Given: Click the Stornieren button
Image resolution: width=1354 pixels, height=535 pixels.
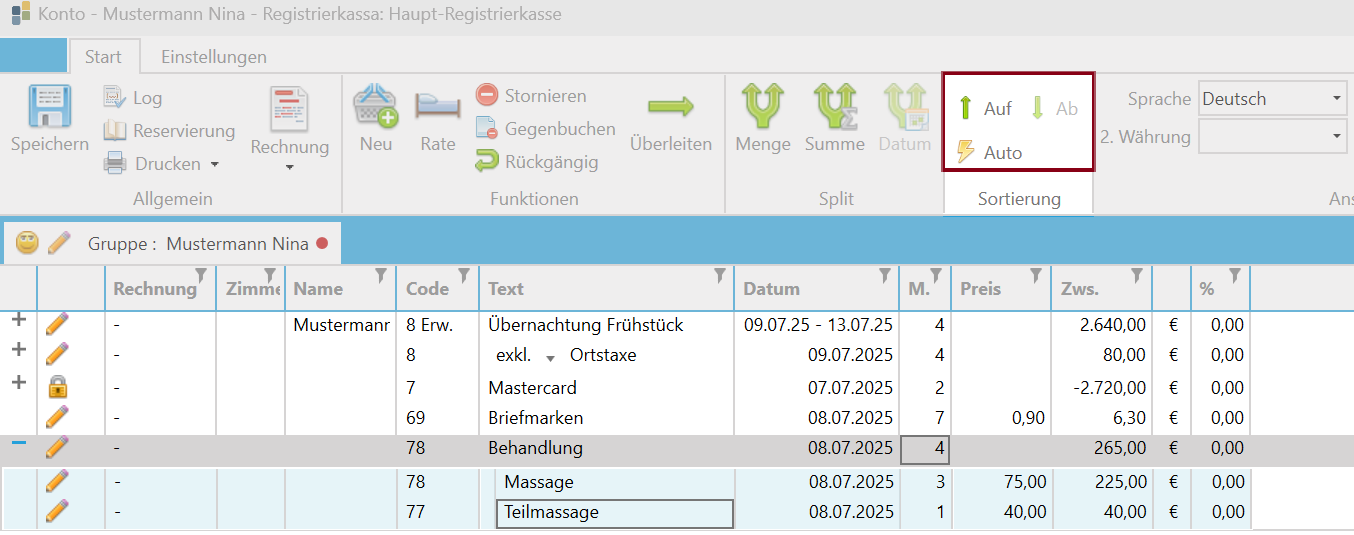Looking at the screenshot, I should 531,96.
